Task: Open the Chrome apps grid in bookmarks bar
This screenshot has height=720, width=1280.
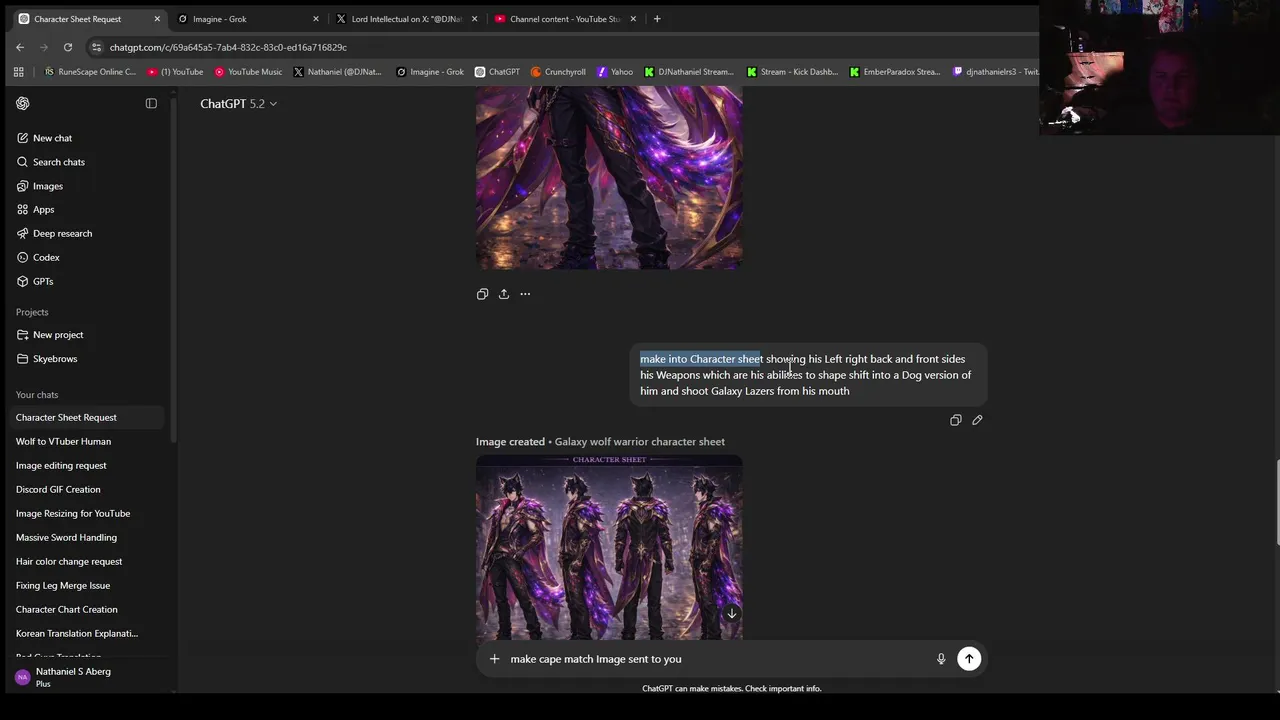Action: [18, 72]
